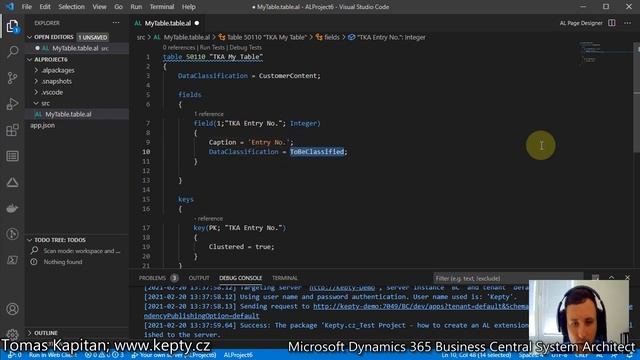Click the Debug Tests code lens link

point(245,47)
